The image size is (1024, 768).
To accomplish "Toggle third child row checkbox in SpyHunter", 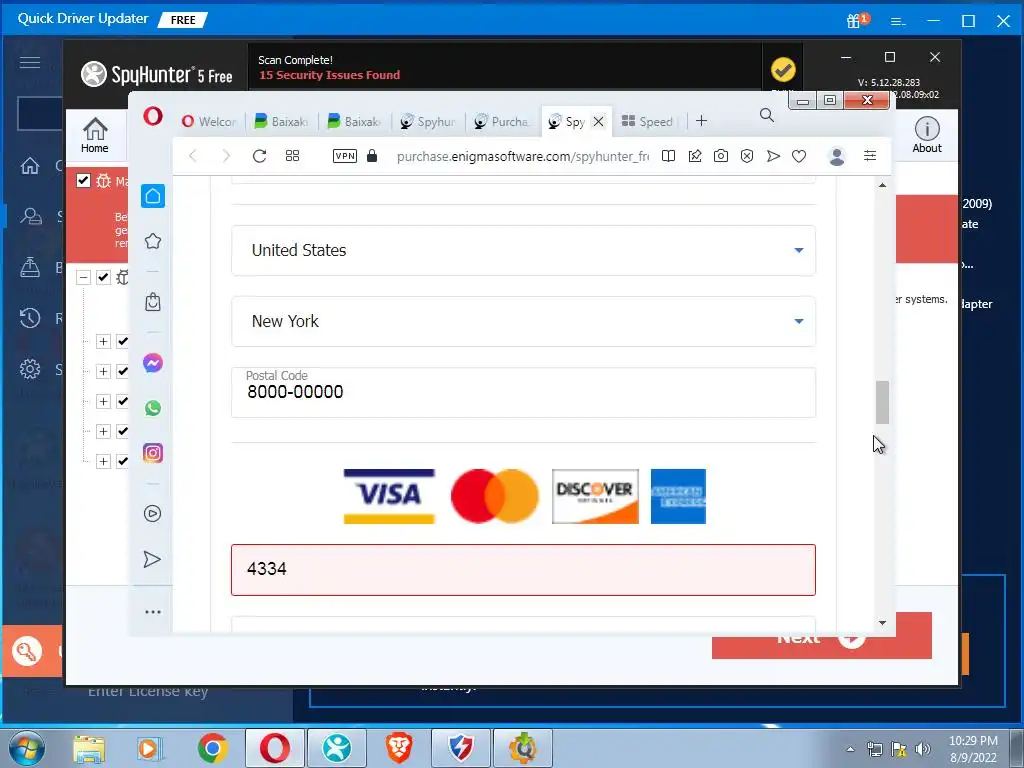I will click(x=122, y=402).
